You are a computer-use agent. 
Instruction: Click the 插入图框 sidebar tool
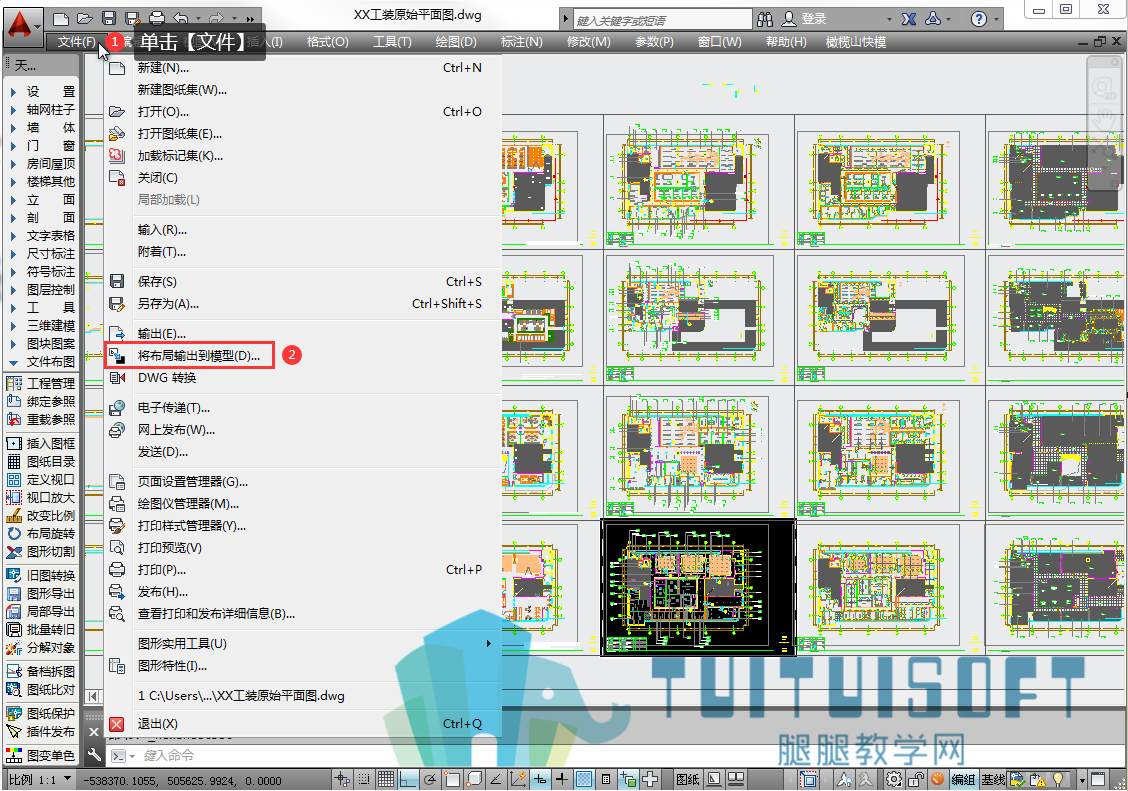pos(41,444)
